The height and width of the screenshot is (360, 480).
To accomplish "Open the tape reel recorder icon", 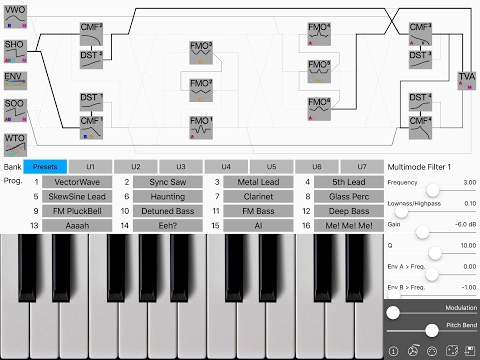I will tap(413, 351).
